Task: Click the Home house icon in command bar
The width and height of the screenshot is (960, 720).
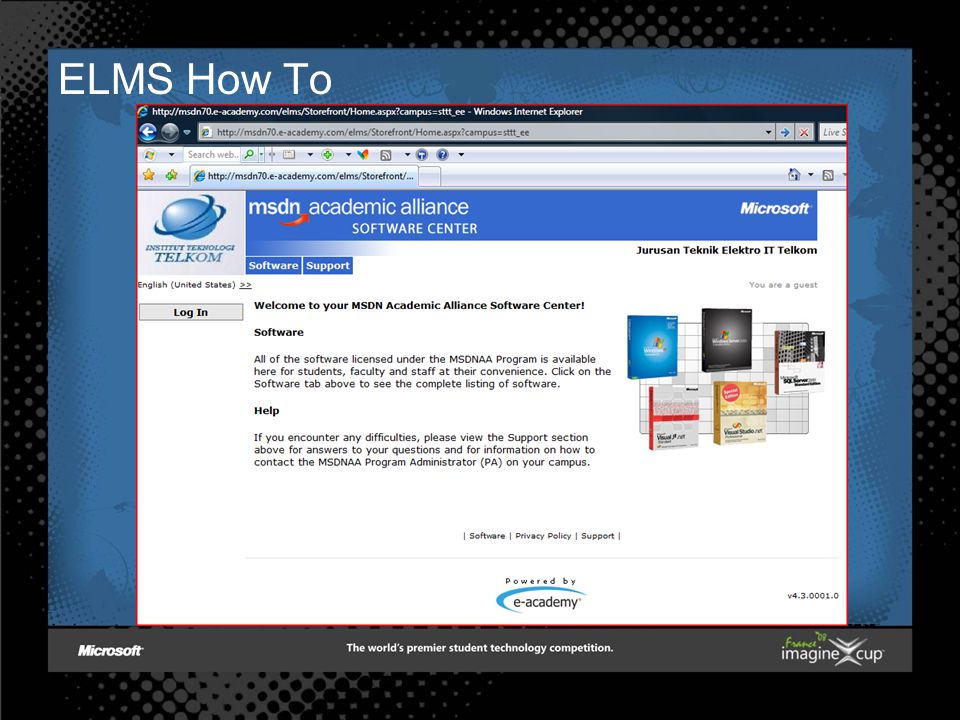Action: (x=794, y=175)
